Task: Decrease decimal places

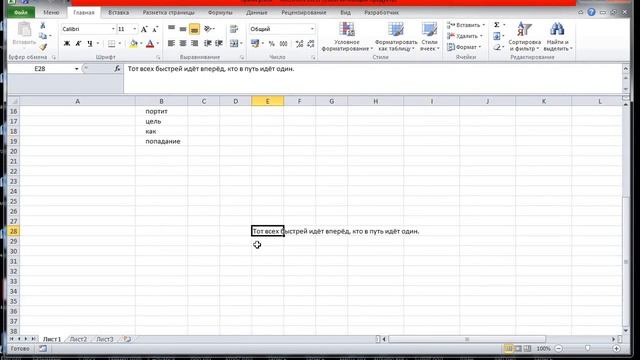Action: coord(311,43)
